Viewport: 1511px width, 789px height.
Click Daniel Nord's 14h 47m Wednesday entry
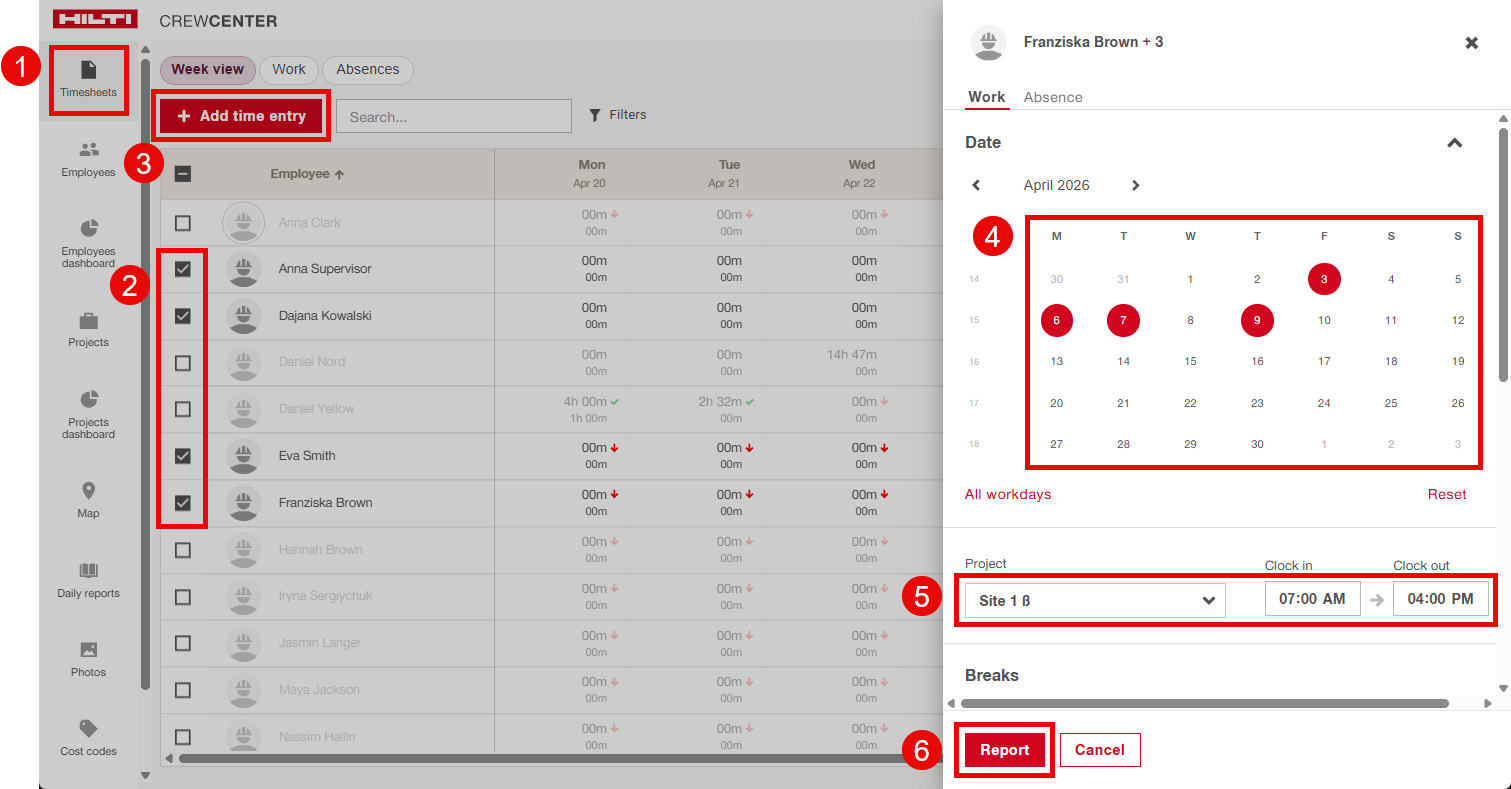[x=852, y=355]
